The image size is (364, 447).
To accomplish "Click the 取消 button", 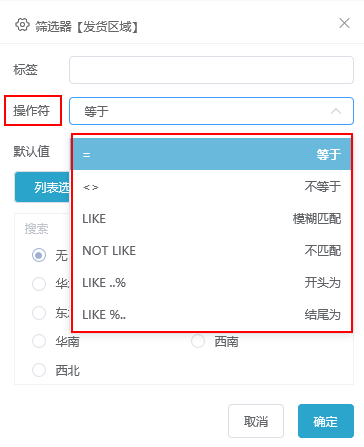I will pos(256,421).
